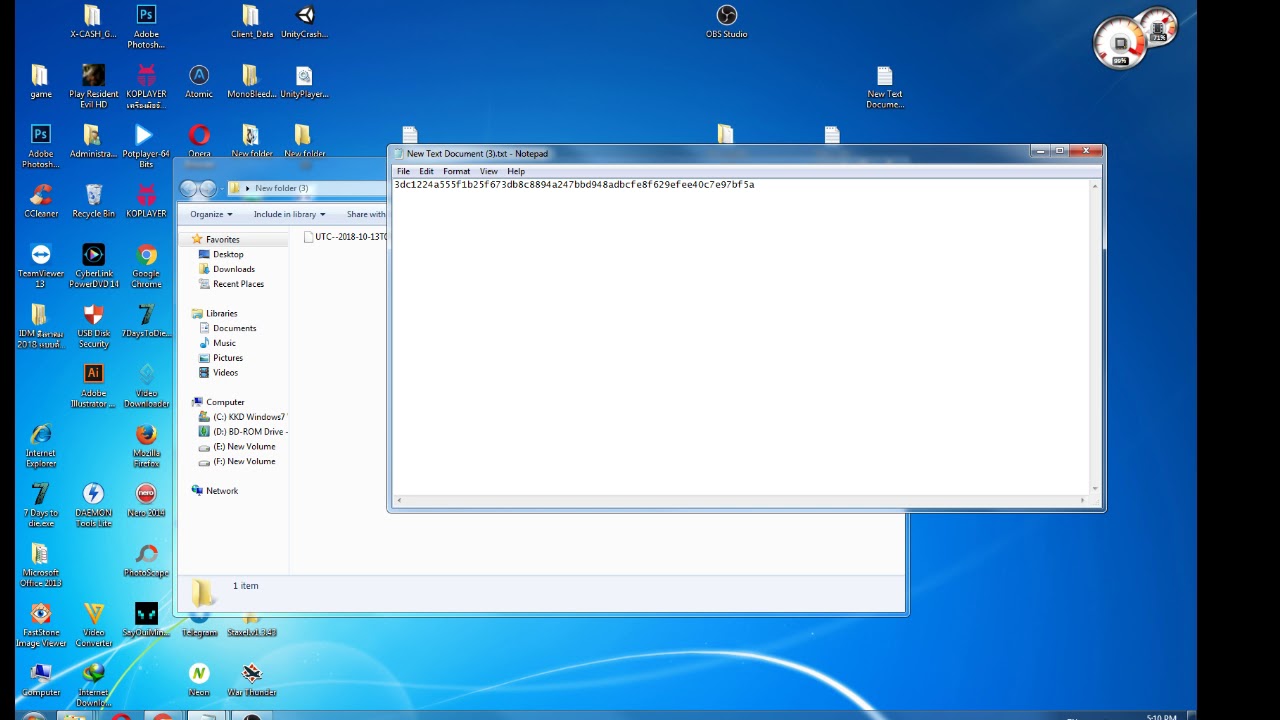Screen dimensions: 1280x720
Task: Select Desktop under Favorites
Action: pos(228,254)
